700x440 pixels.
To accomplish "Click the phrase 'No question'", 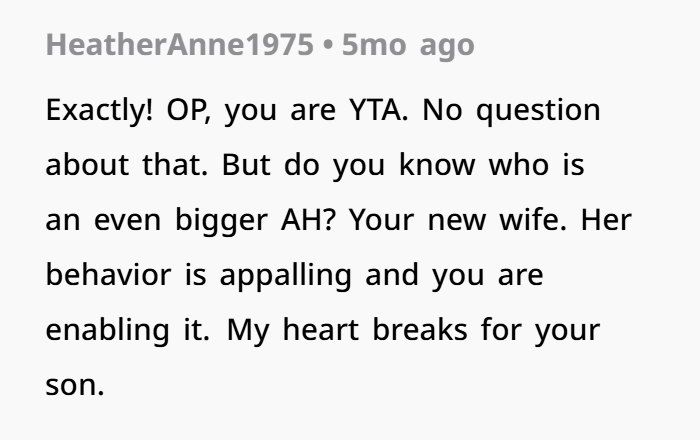I will click(511, 110).
